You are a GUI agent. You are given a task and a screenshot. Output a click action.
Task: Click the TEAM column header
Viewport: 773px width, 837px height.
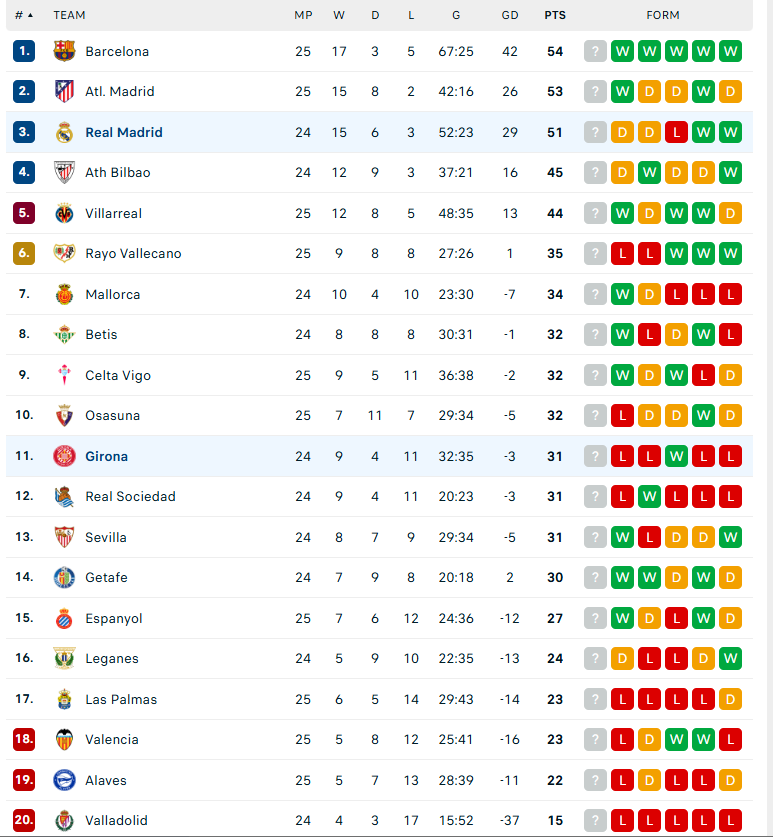69,15
